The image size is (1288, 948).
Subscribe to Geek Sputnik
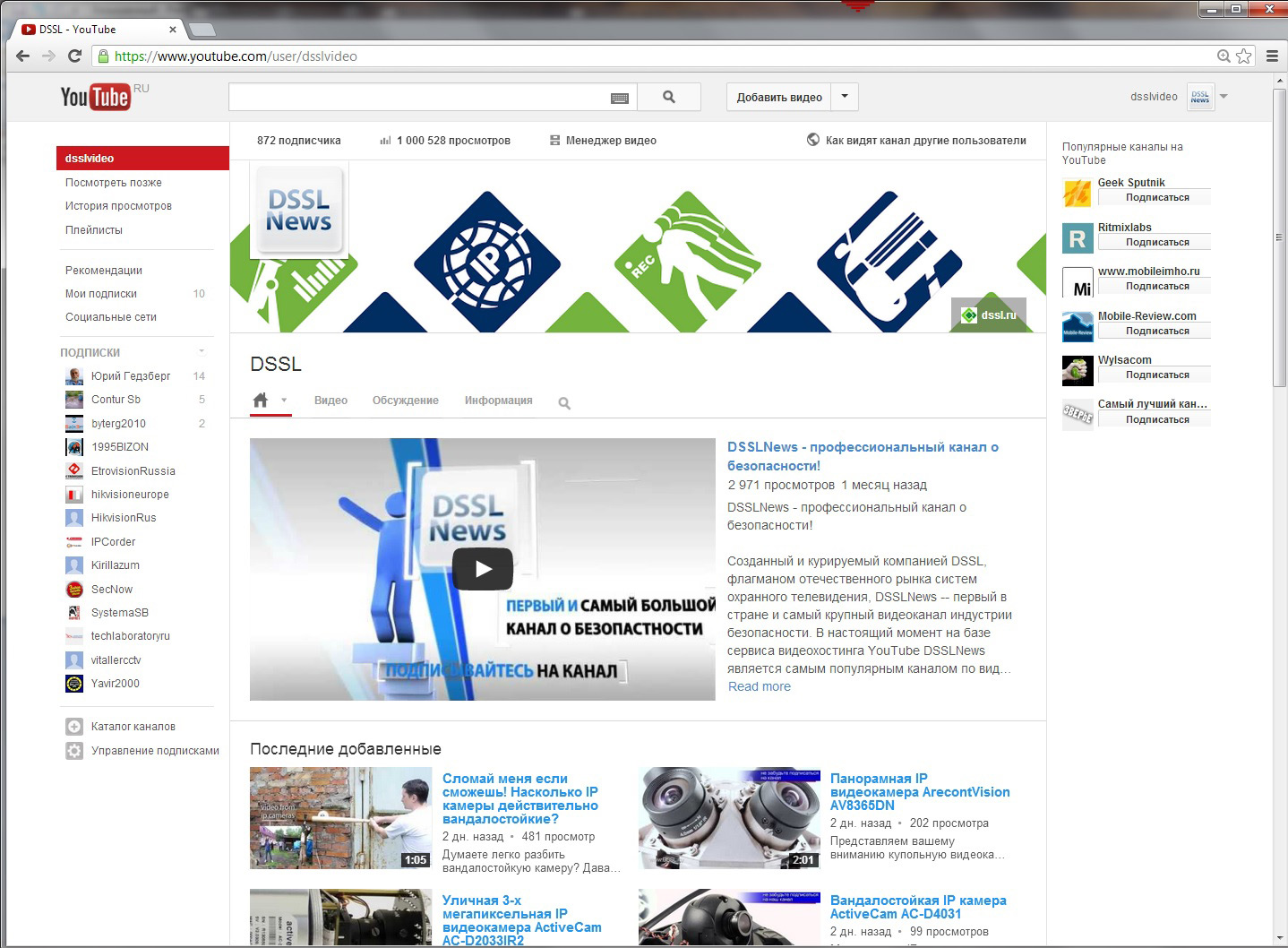[1155, 197]
